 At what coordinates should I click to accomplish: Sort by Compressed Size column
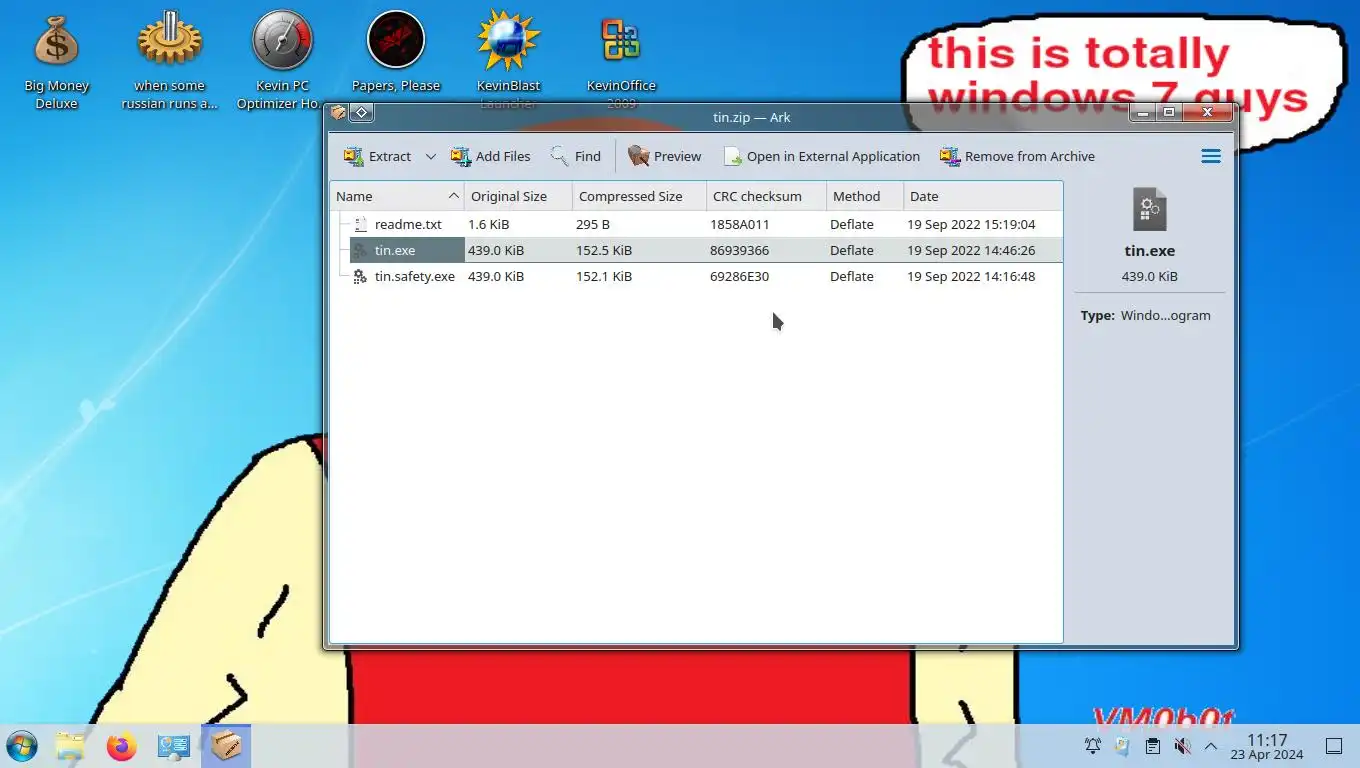coord(639,196)
